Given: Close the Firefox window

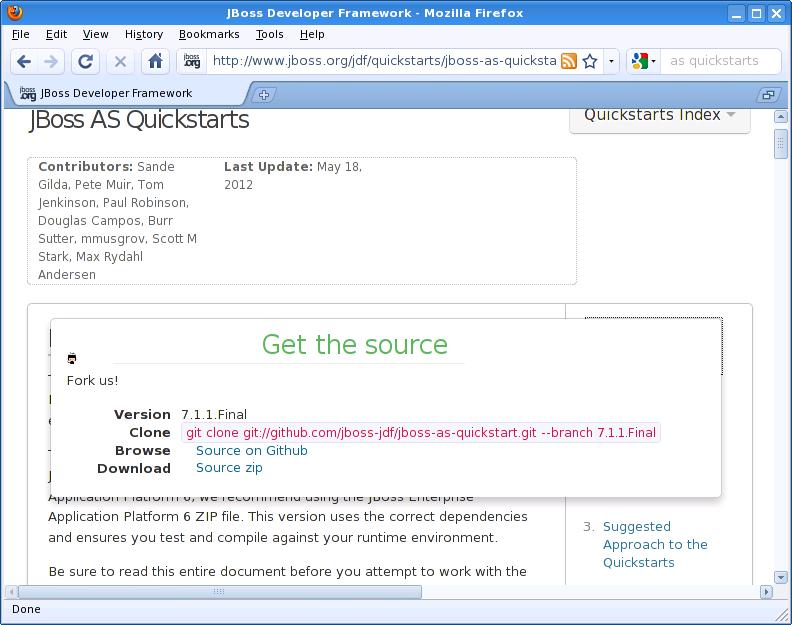Looking at the screenshot, I should point(776,13).
